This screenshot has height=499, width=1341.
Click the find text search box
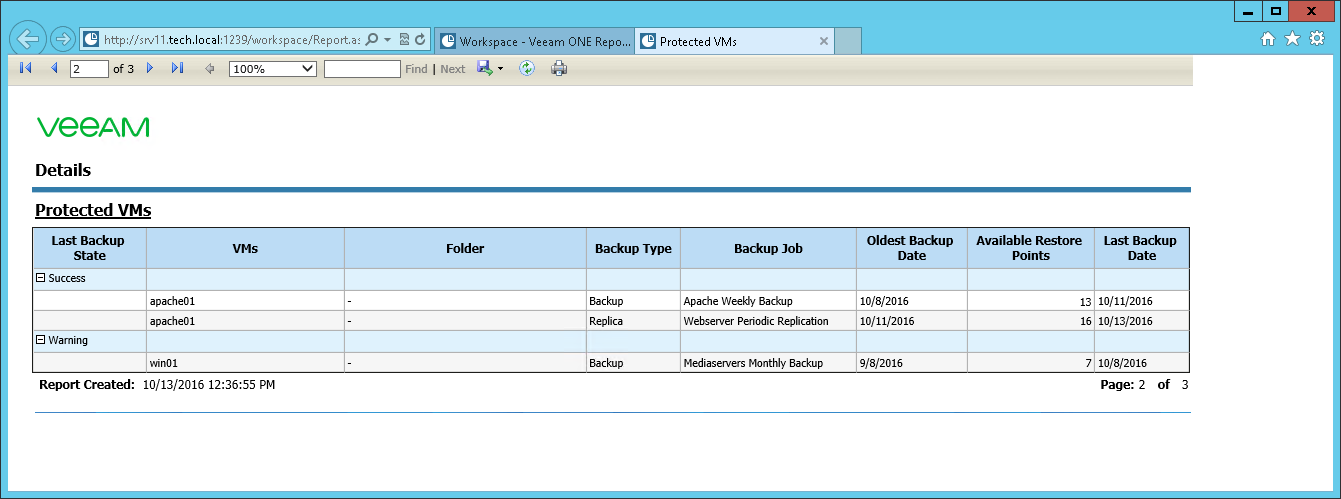point(362,69)
